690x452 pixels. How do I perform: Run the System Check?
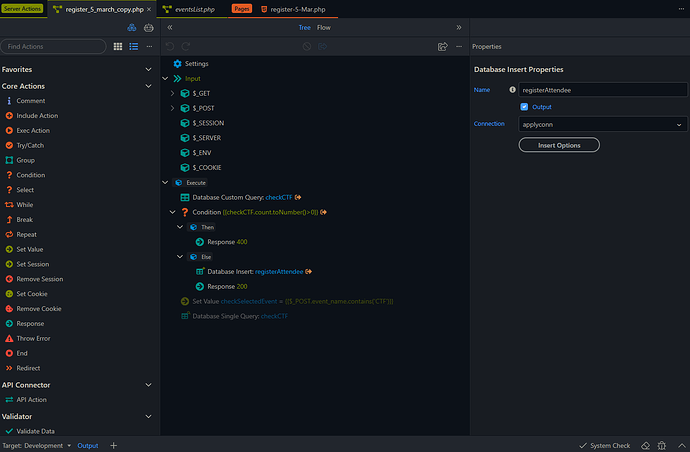604,445
